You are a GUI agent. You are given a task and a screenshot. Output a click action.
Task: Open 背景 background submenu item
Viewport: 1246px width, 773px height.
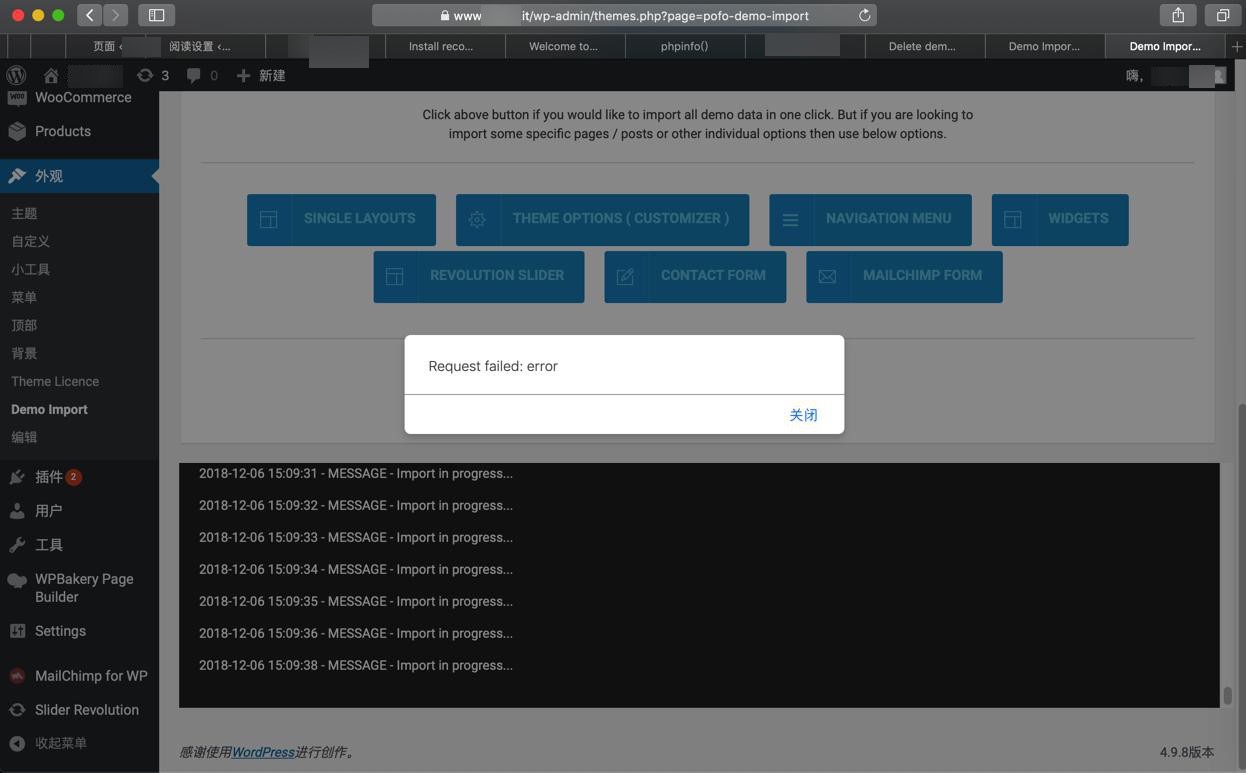pos(24,353)
